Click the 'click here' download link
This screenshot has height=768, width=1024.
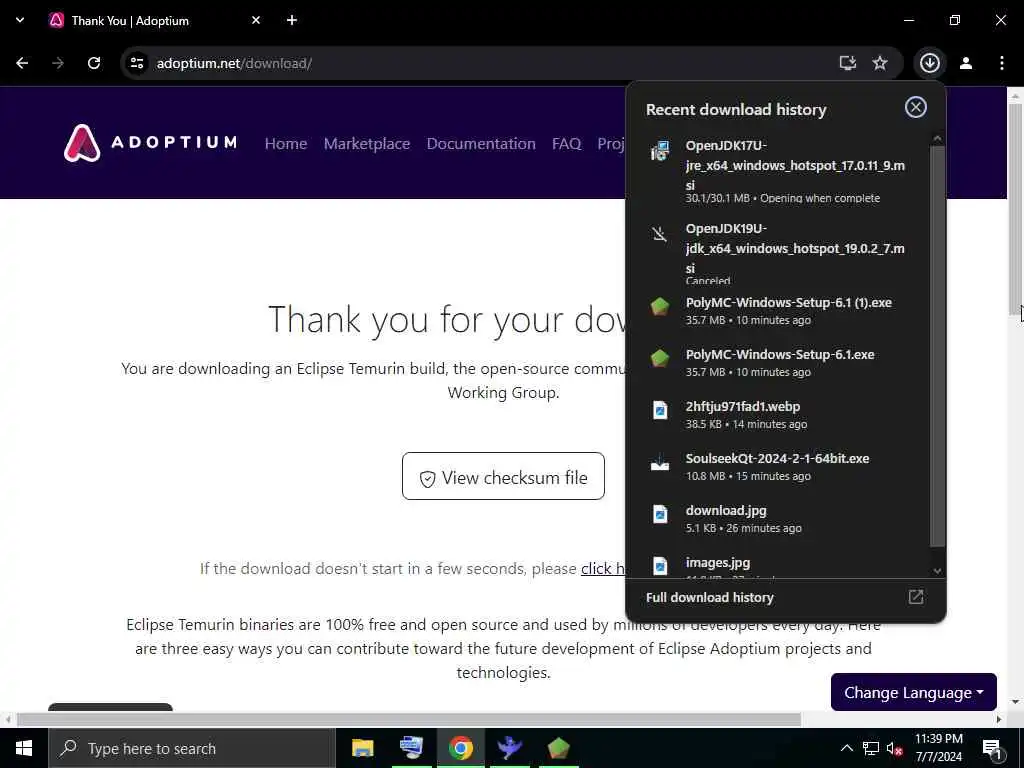pyautogui.click(x=605, y=569)
